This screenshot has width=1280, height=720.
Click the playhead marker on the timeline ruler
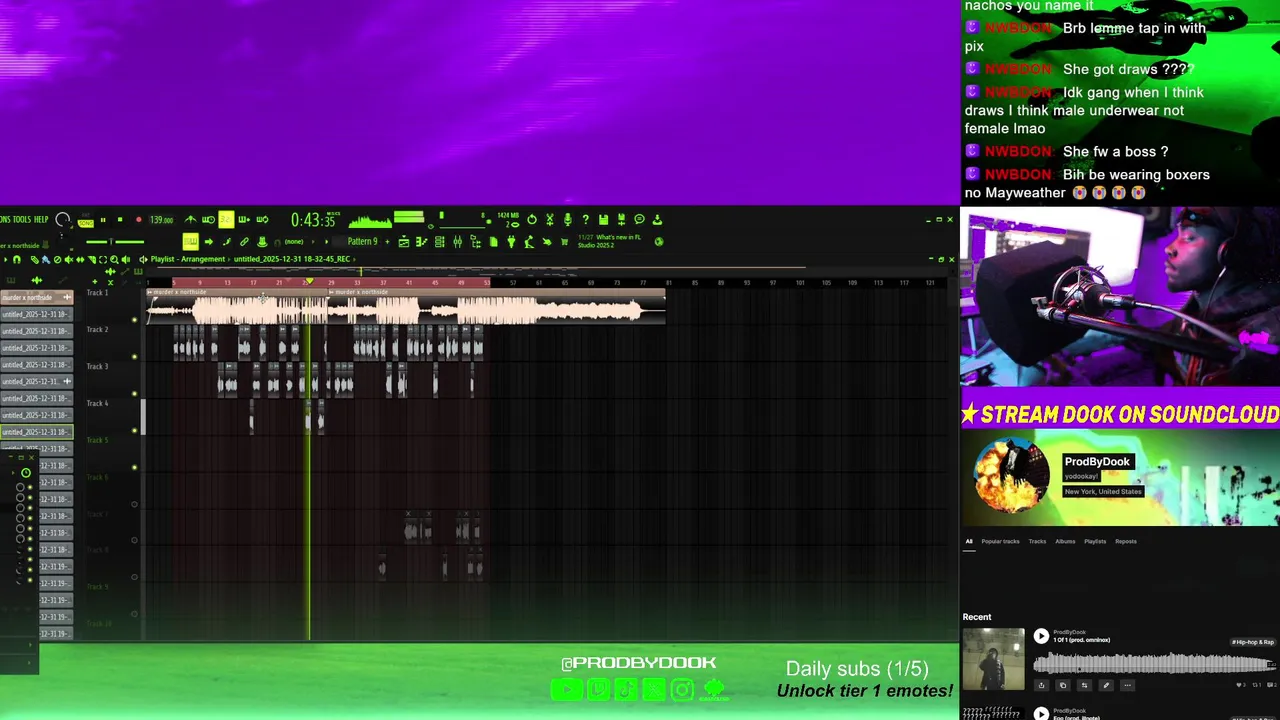click(309, 282)
